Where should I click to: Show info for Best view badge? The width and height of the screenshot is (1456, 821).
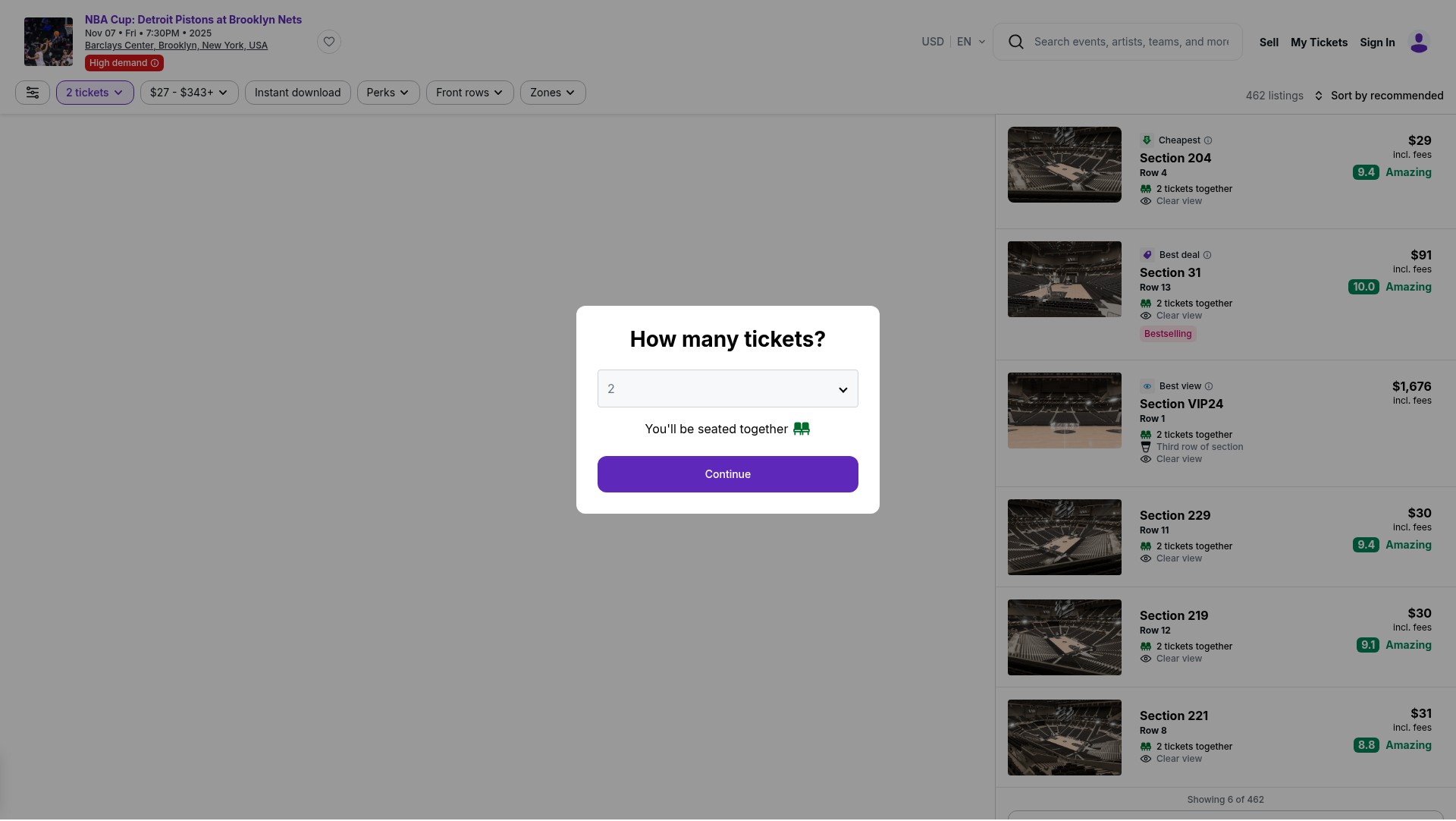coord(1209,386)
